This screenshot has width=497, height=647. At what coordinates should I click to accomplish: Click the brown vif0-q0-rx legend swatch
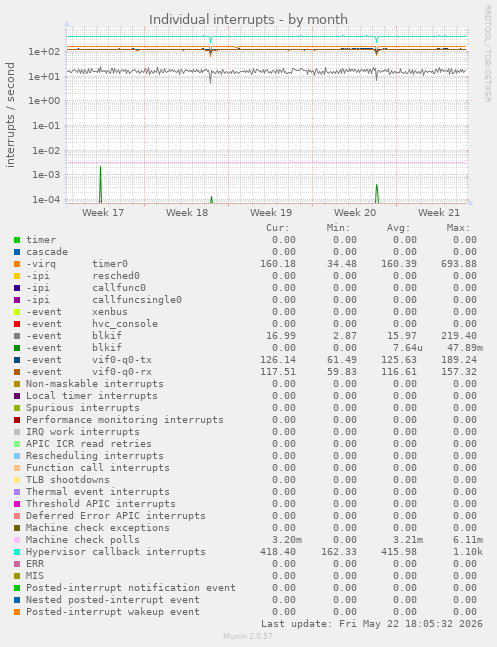[x=17, y=372]
